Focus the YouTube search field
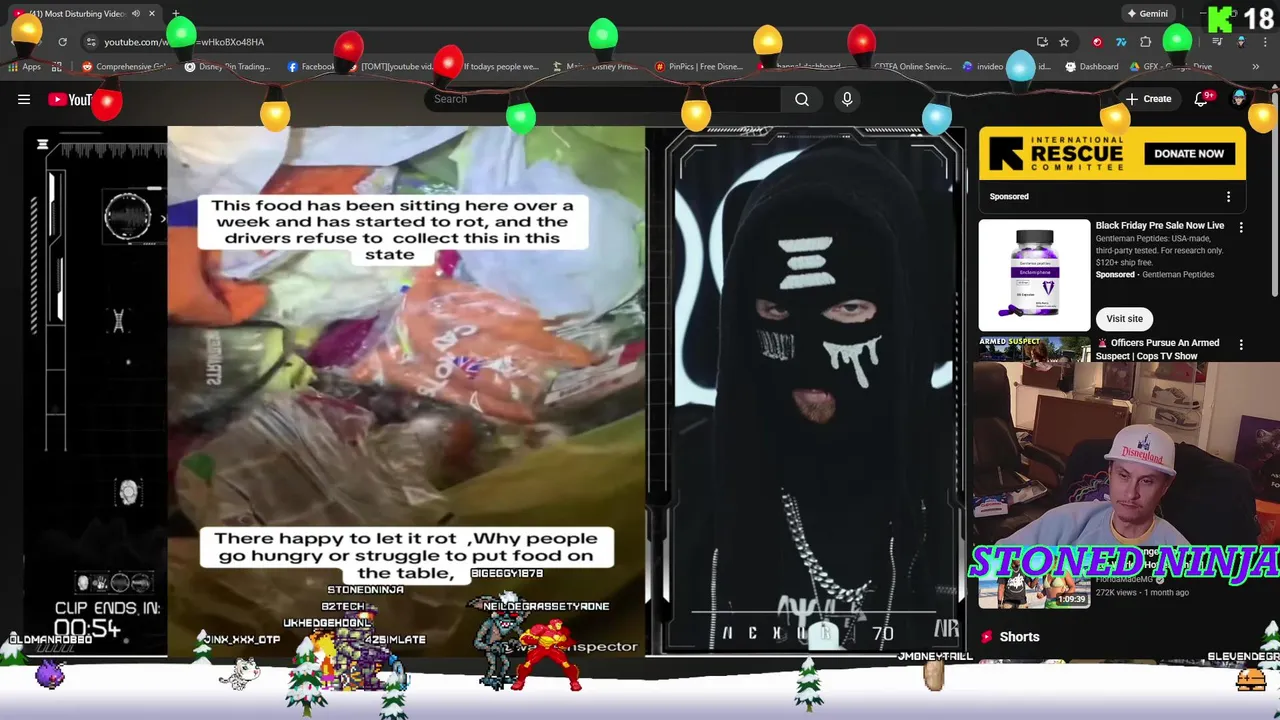This screenshot has height=720, width=1280. point(604,99)
